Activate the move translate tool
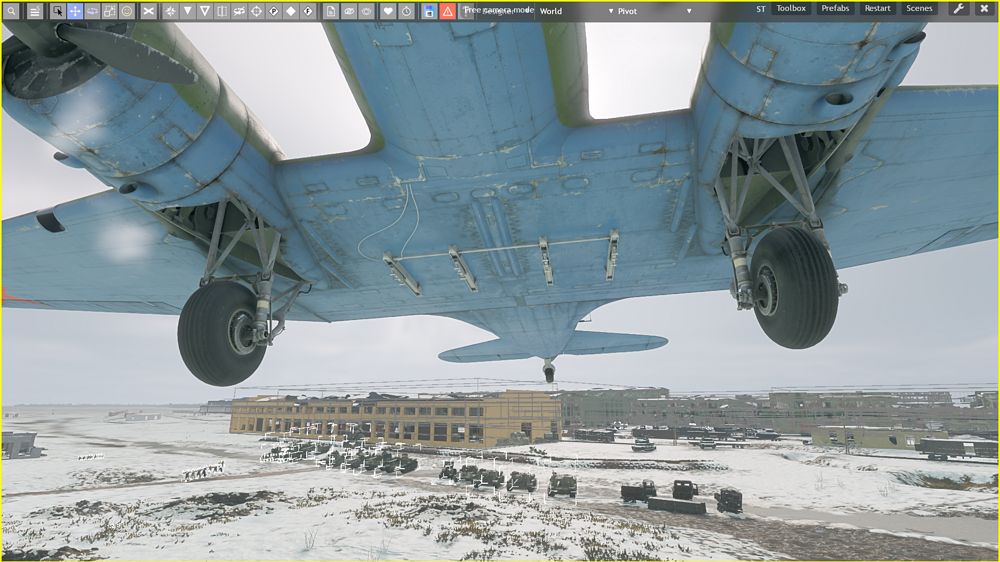 [75, 11]
